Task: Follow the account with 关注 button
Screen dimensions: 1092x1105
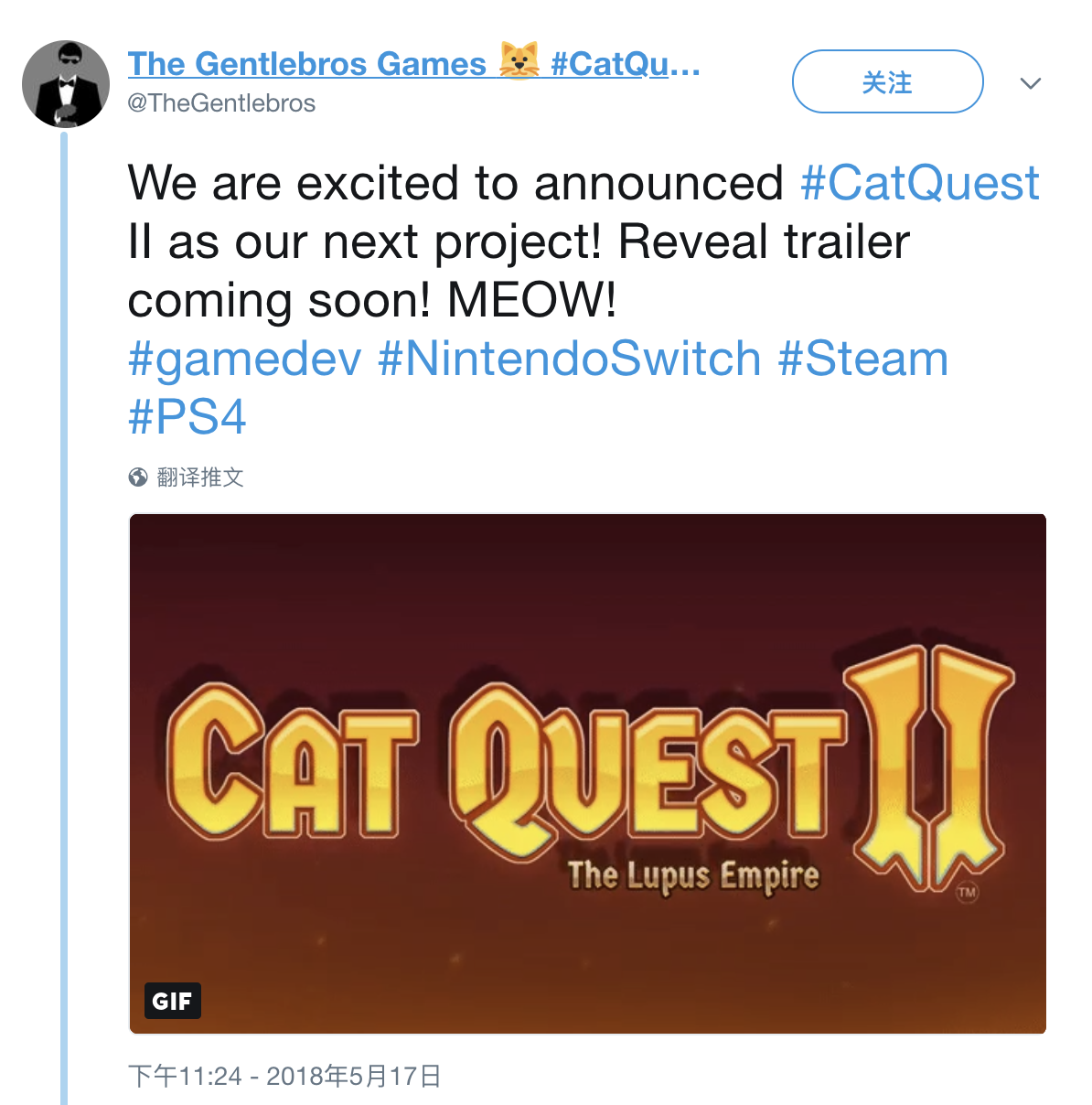Action: pyautogui.click(x=887, y=82)
